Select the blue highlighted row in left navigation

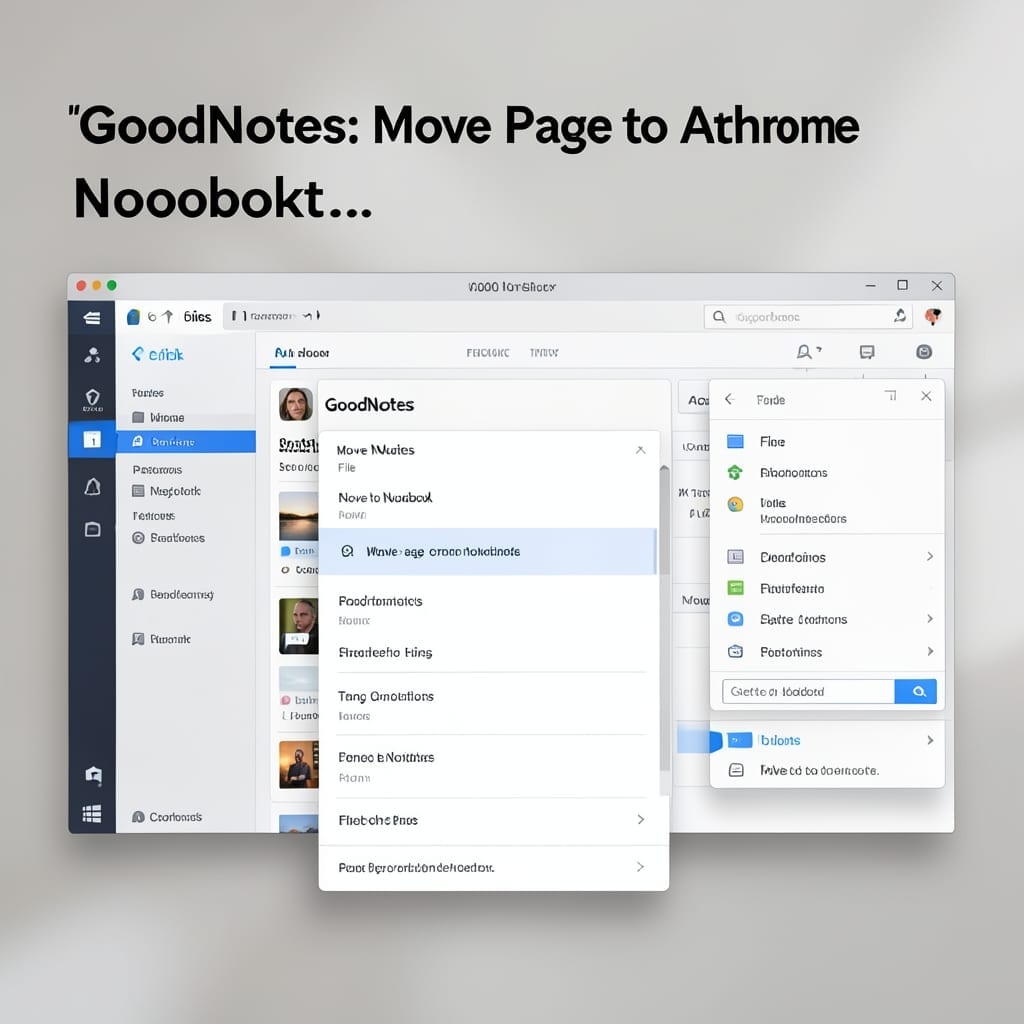(185, 441)
